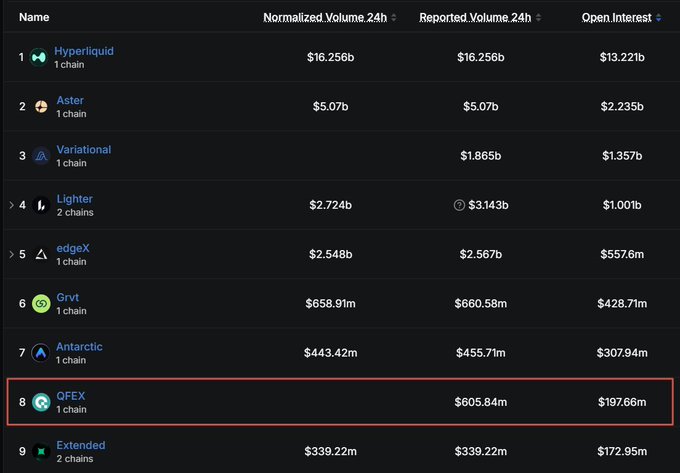Click Antarctic reported volume $455.71m
680x473 pixels.
481,353
